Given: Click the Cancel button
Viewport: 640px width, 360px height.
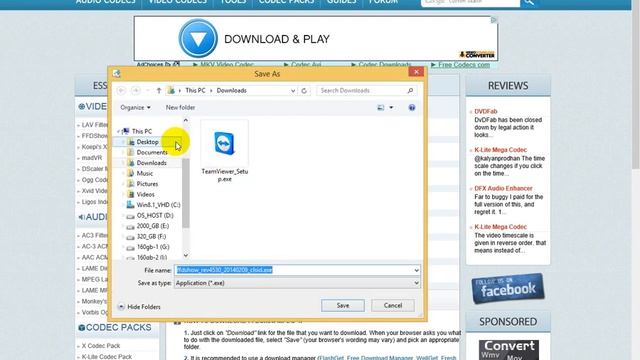Looking at the screenshot, I should coord(393,305).
